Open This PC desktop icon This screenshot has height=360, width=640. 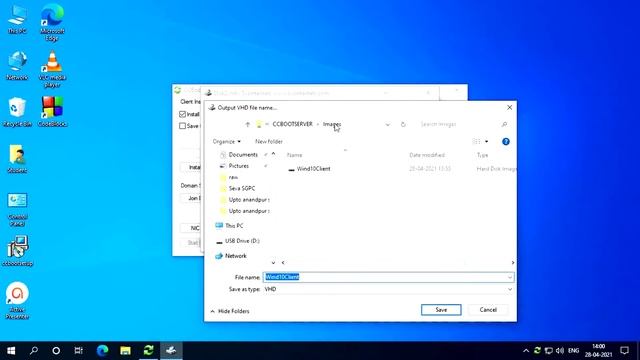17,19
